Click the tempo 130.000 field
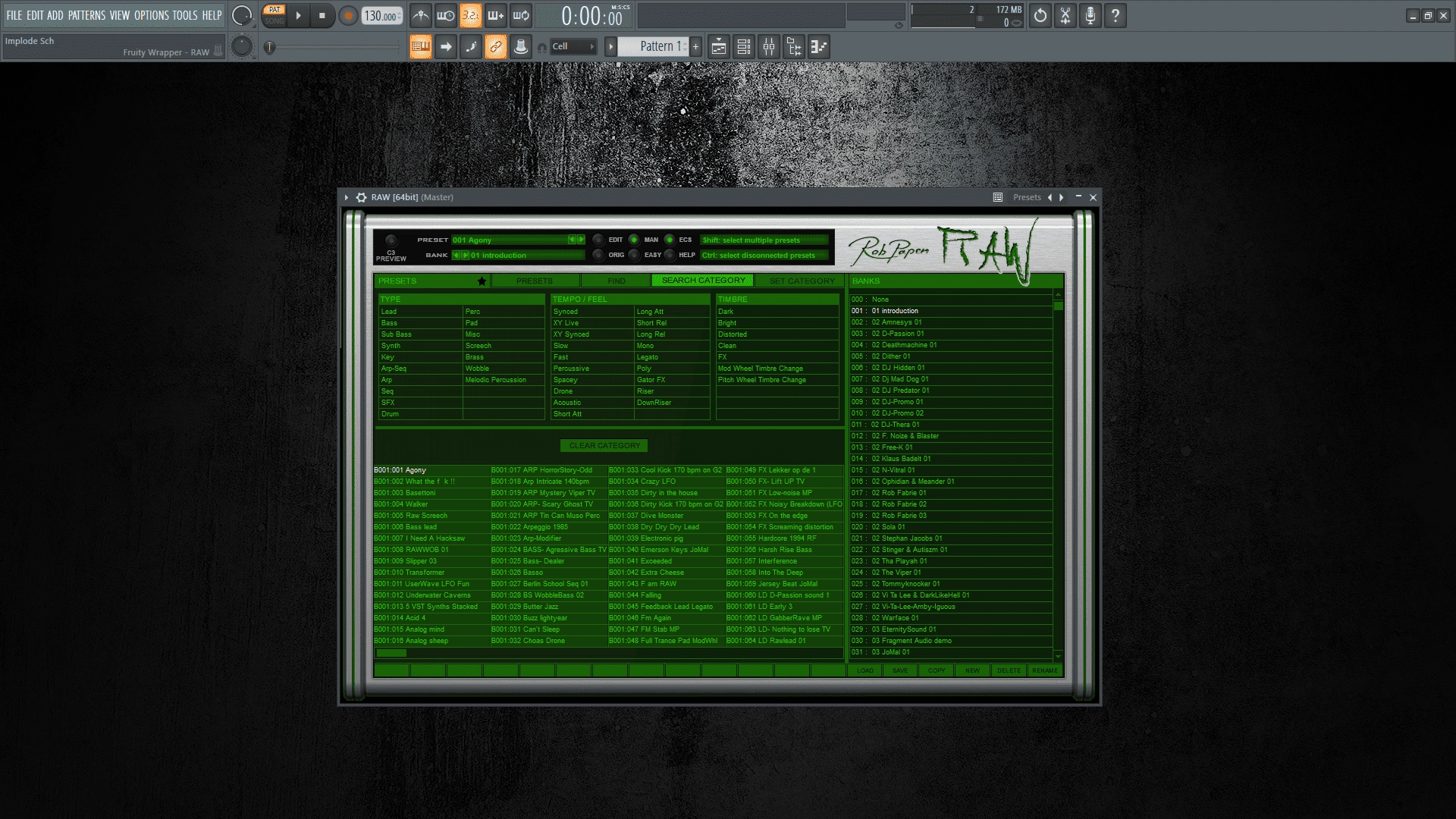The image size is (1456, 819). 381,16
